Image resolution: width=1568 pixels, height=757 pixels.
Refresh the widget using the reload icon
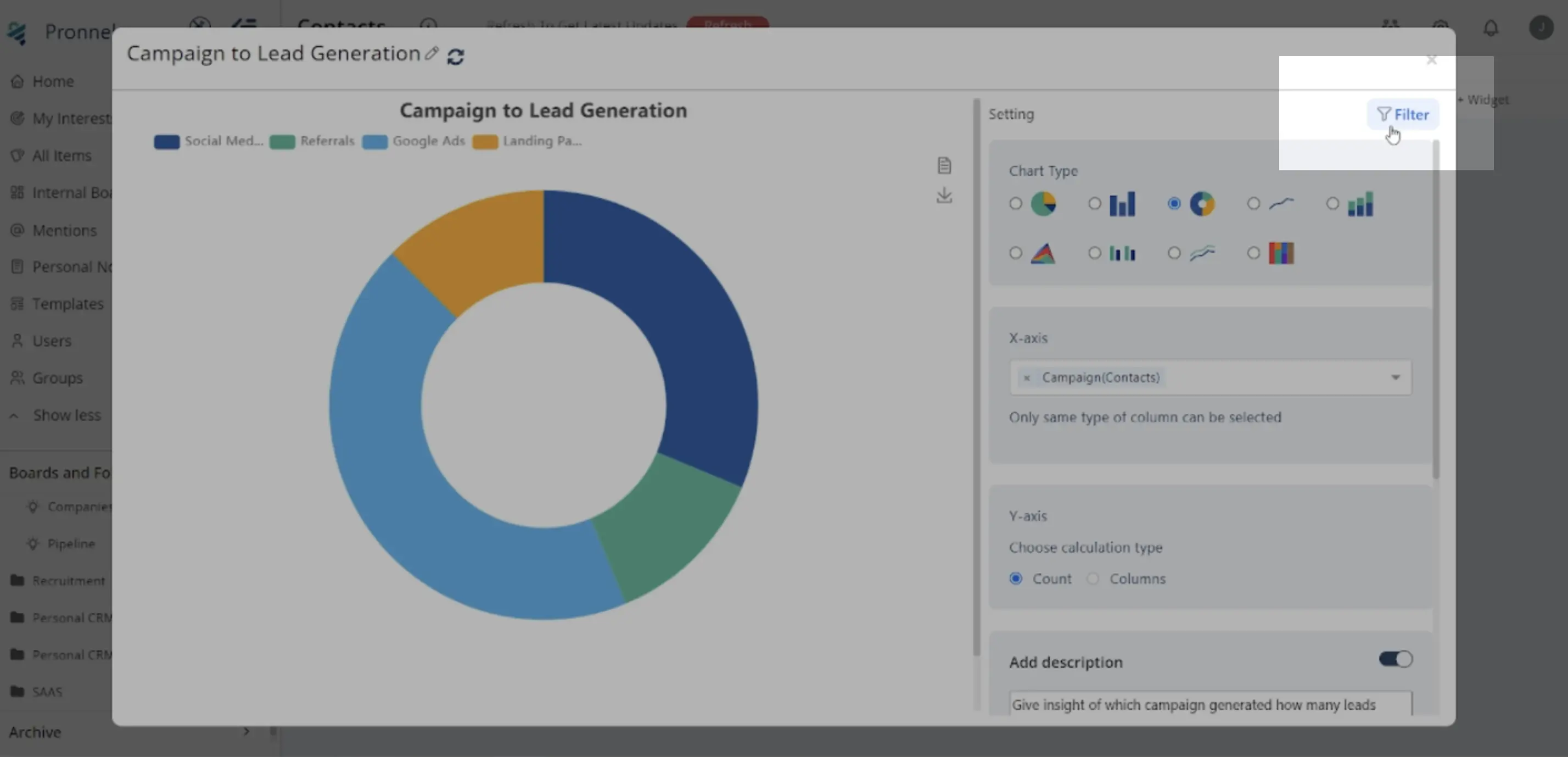click(456, 57)
